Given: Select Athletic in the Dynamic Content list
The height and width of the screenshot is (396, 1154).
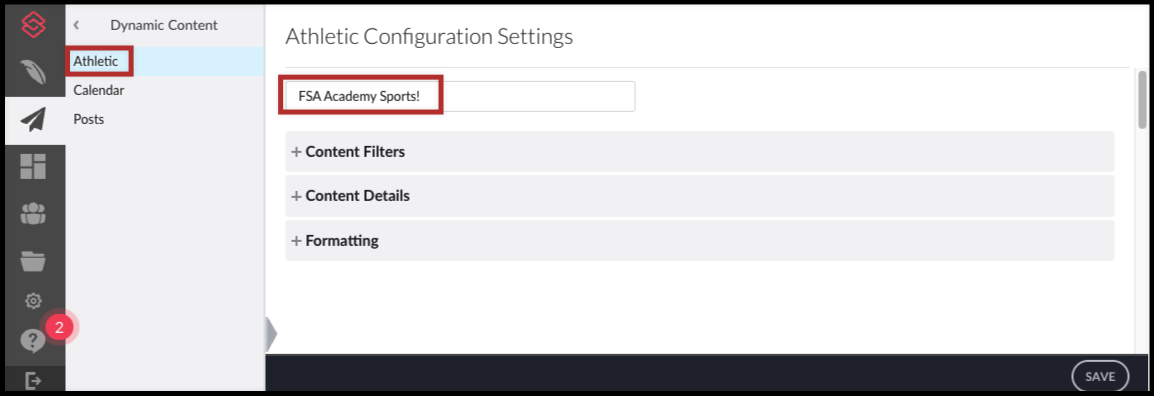Looking at the screenshot, I should [x=96, y=61].
